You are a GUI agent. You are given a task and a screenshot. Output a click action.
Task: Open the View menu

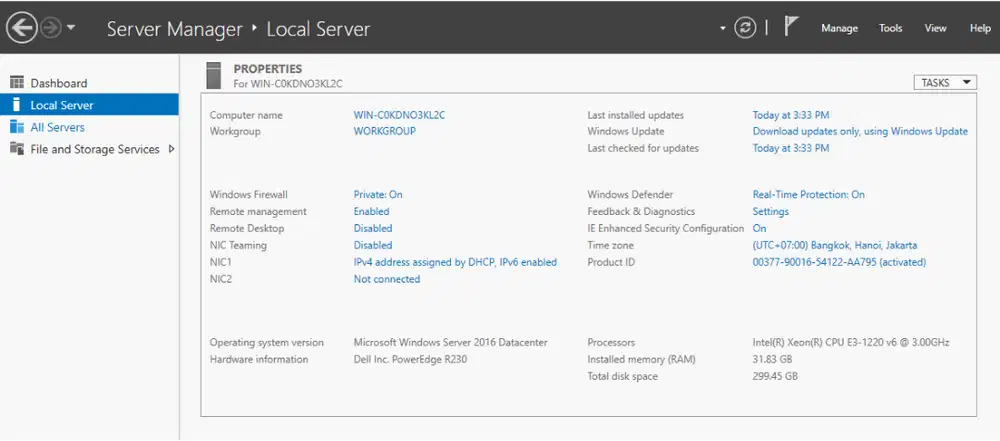click(936, 28)
